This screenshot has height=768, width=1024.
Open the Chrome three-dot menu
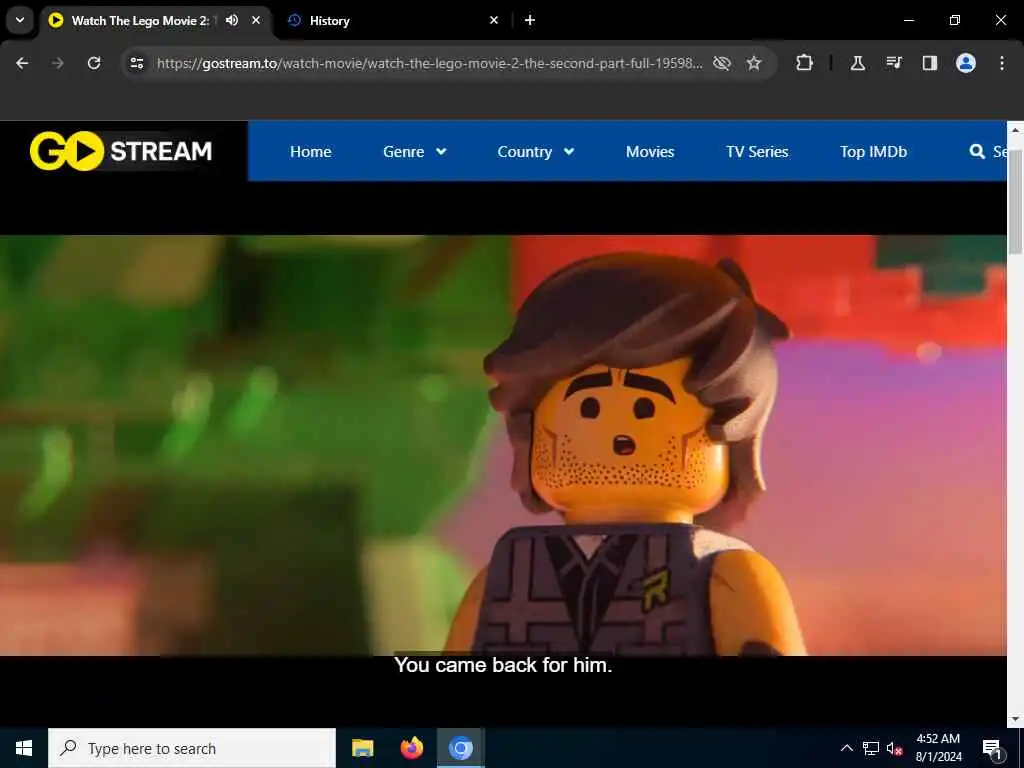pos(1002,63)
